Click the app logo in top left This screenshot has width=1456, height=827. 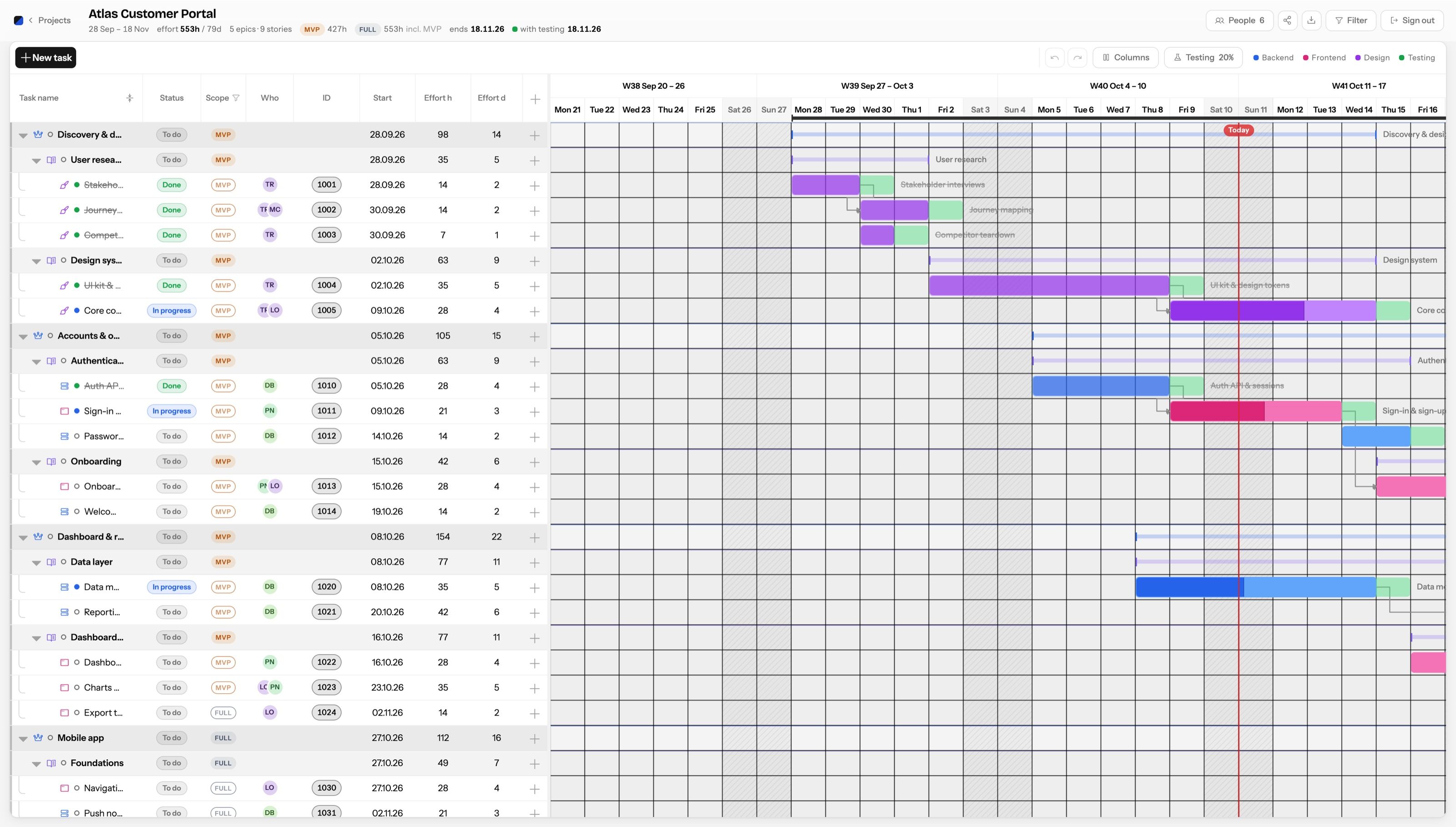[x=18, y=20]
